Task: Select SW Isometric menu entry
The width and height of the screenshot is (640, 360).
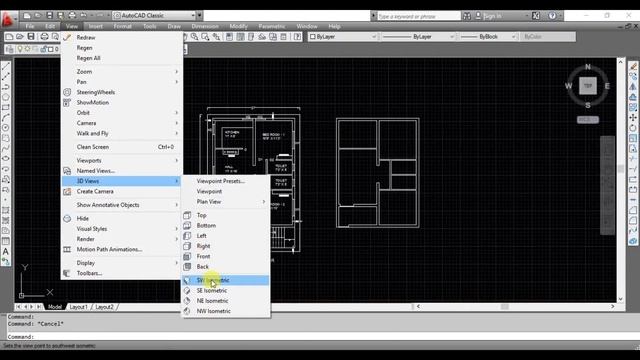Action: 226,280
